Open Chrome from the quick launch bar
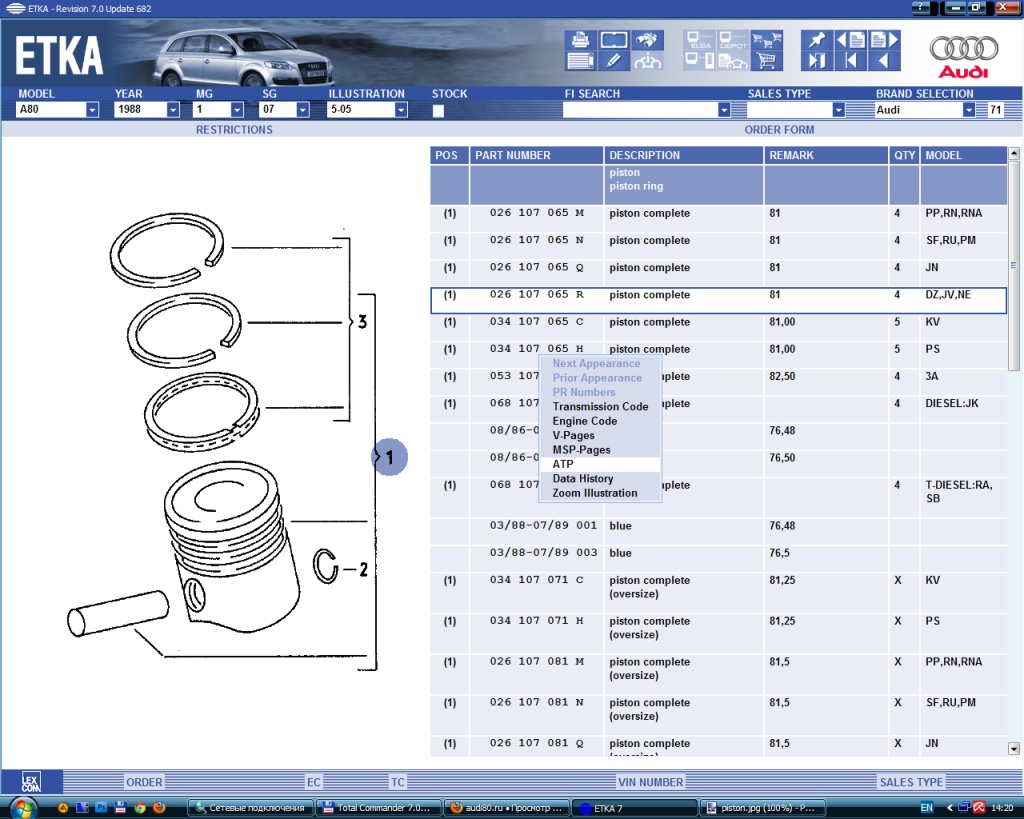 point(140,808)
